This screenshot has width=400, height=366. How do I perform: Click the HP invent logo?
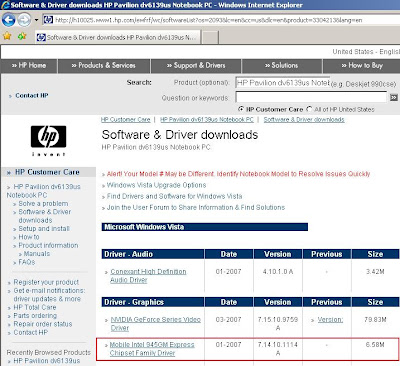[49, 140]
